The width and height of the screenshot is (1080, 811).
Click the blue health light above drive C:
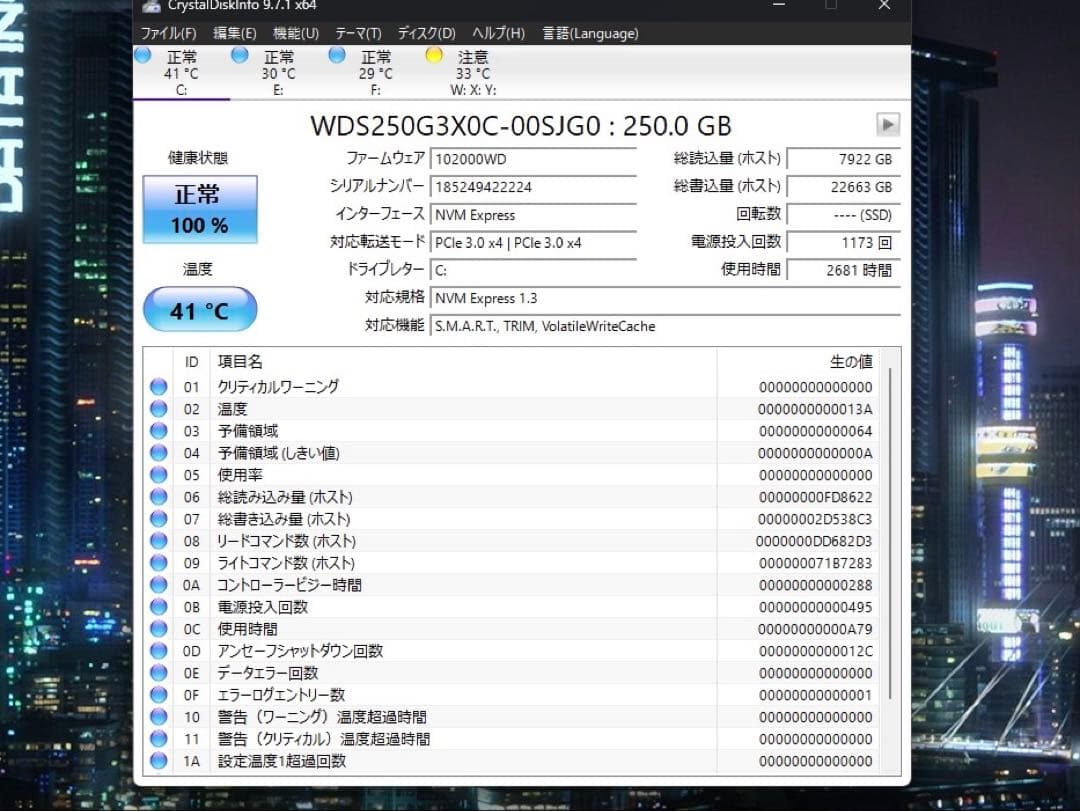pyautogui.click(x=142, y=57)
